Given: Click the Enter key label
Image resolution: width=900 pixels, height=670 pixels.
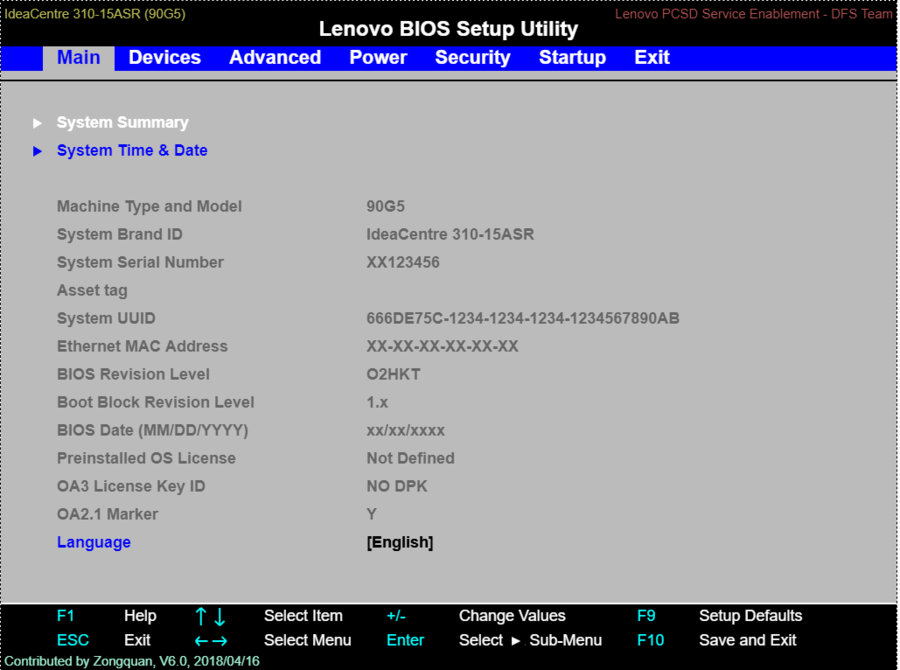Looking at the screenshot, I should point(405,640).
